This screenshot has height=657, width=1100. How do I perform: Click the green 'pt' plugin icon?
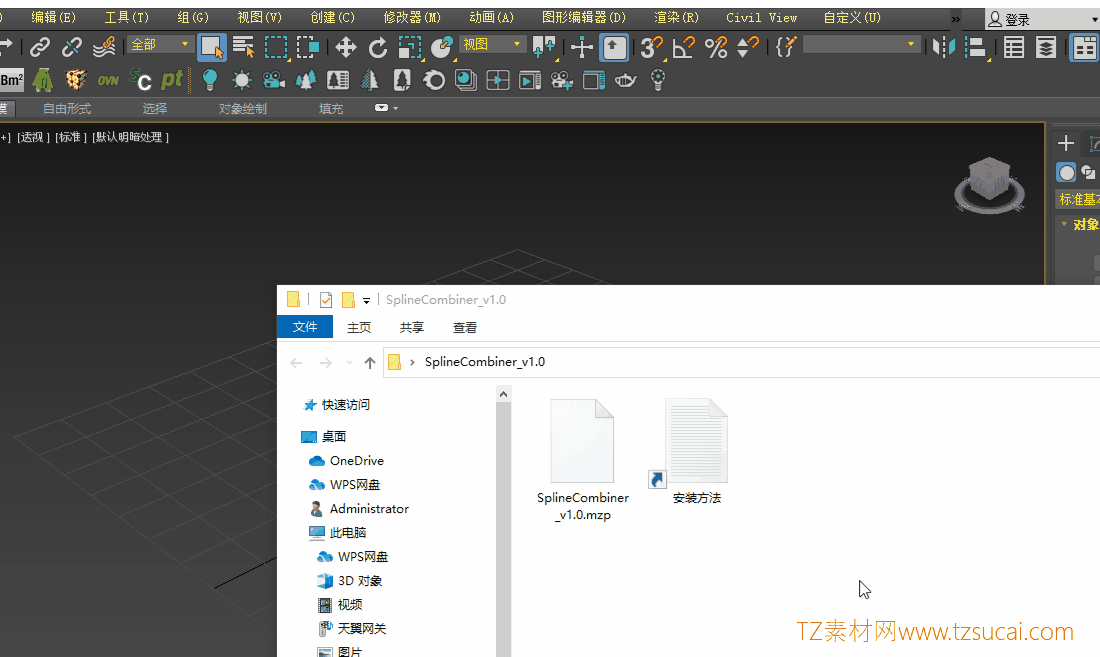pyautogui.click(x=172, y=80)
